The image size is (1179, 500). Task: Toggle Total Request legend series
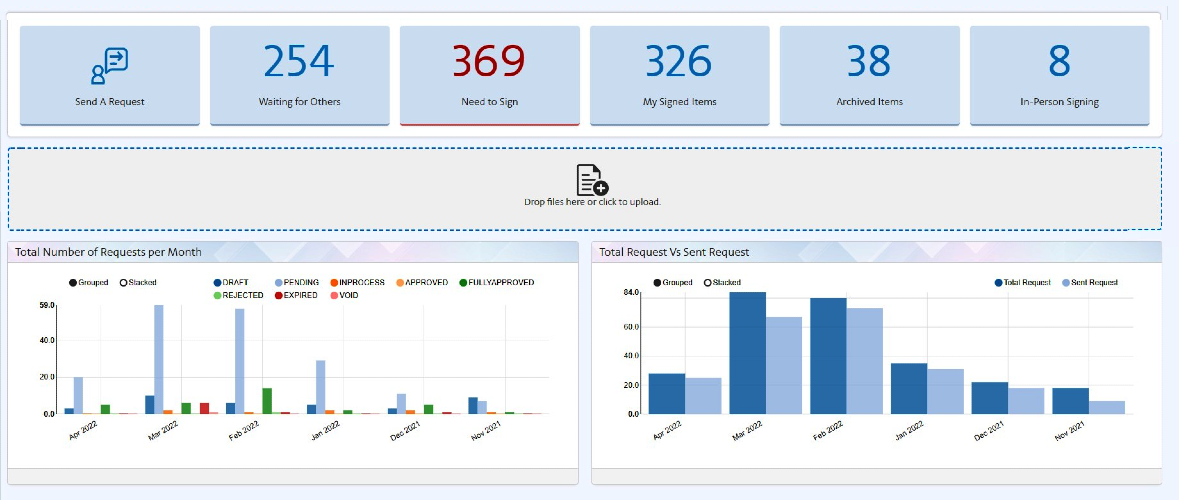click(x=1023, y=283)
